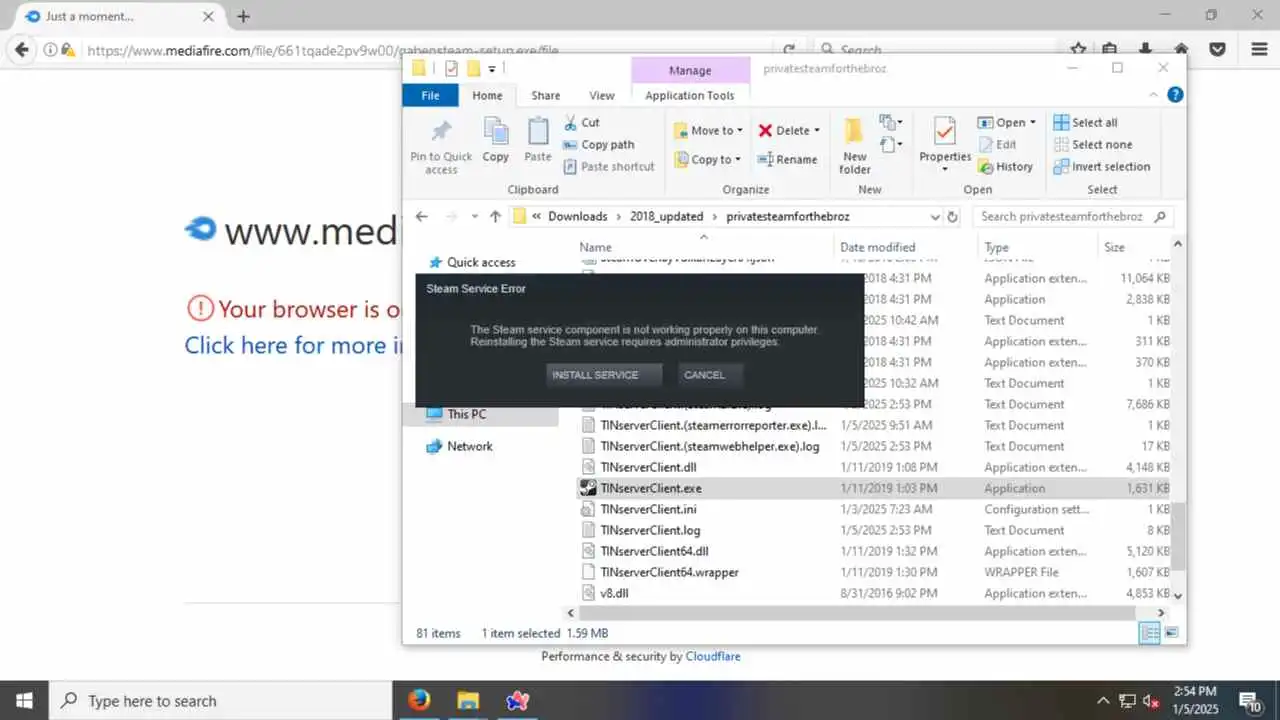Open Move to dropdown
1280x720 pixels.
[708, 130]
